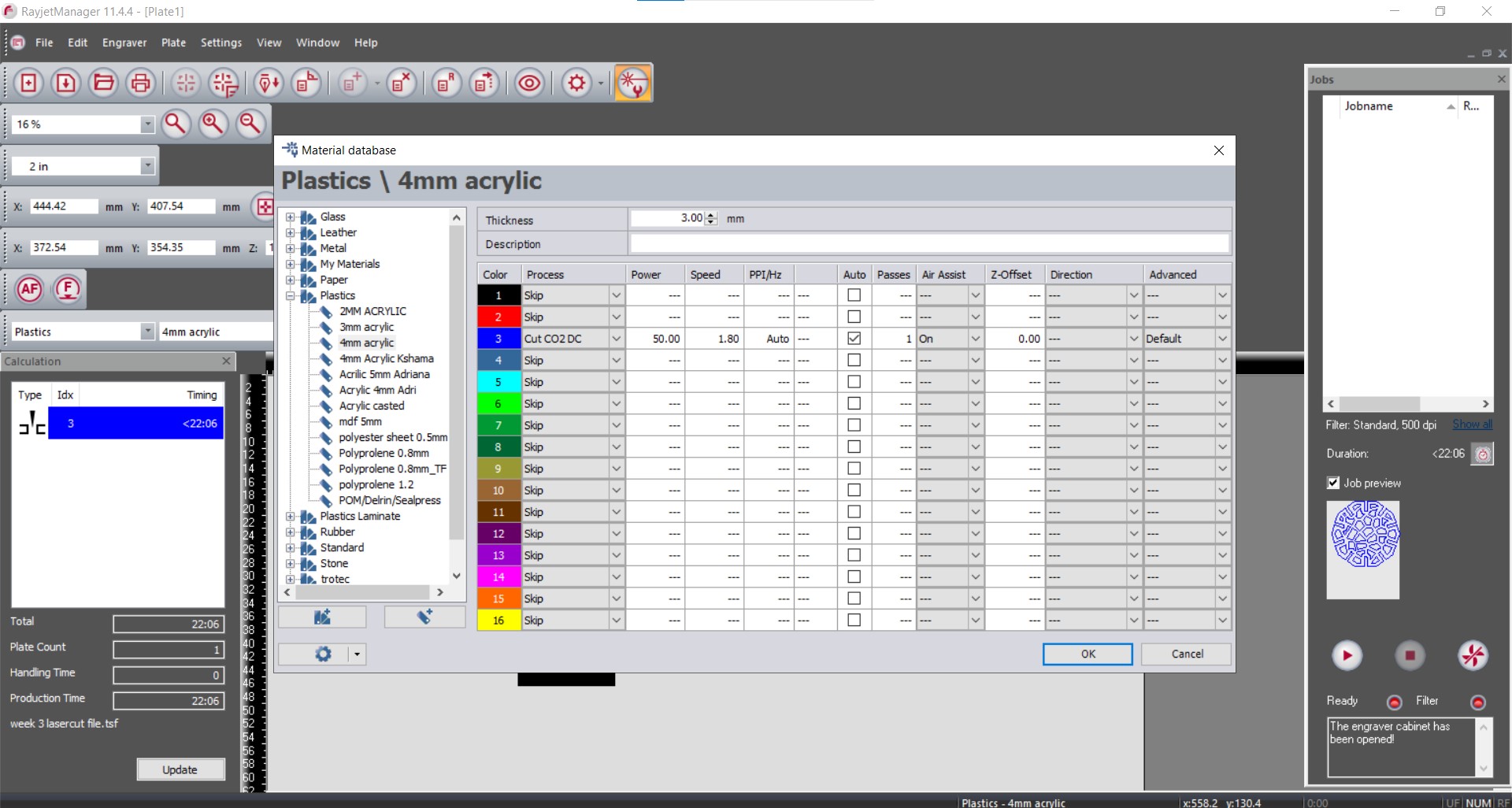
Task: Click the marker pen with arrow toolbar icon
Action: [x=269, y=83]
